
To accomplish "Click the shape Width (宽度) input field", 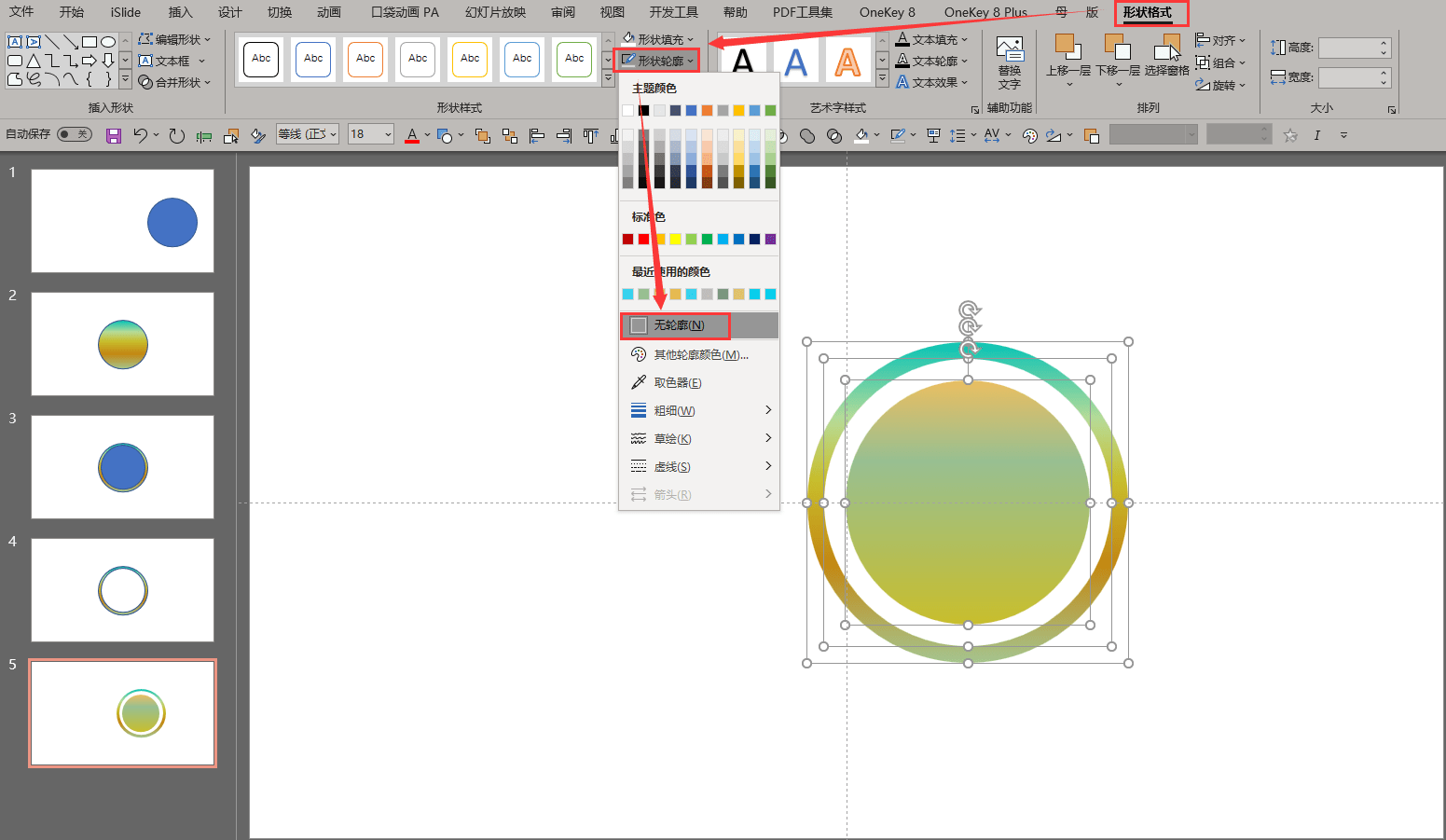I will [x=1354, y=77].
